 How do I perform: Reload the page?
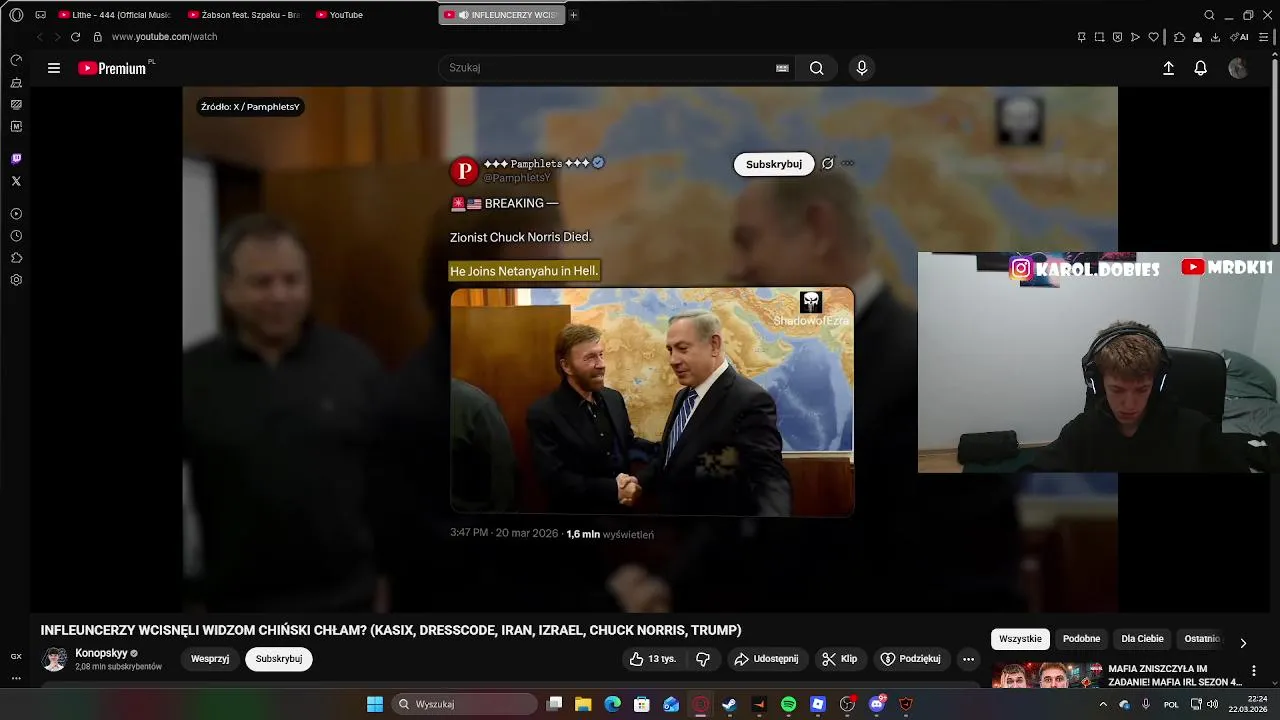(75, 37)
